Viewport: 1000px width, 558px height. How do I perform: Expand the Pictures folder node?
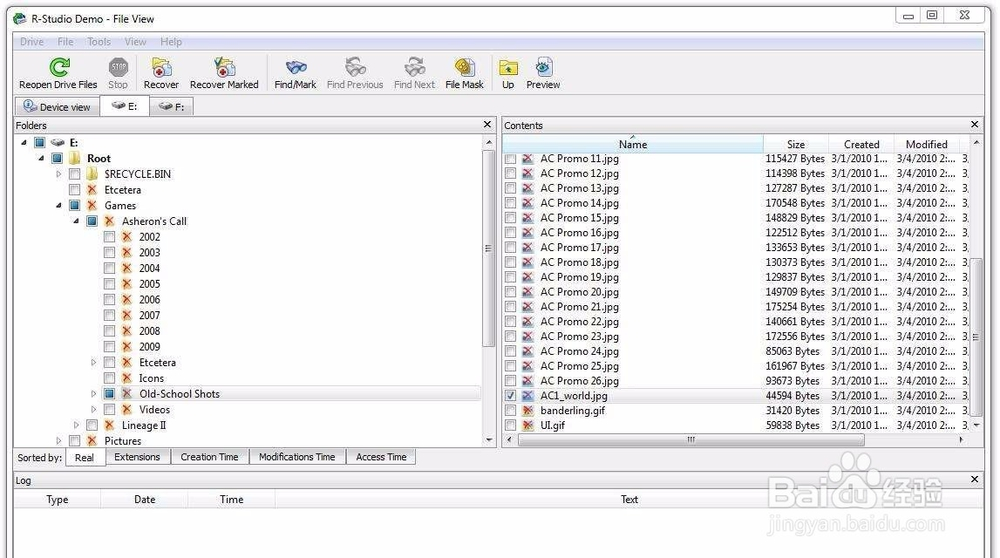coord(59,441)
